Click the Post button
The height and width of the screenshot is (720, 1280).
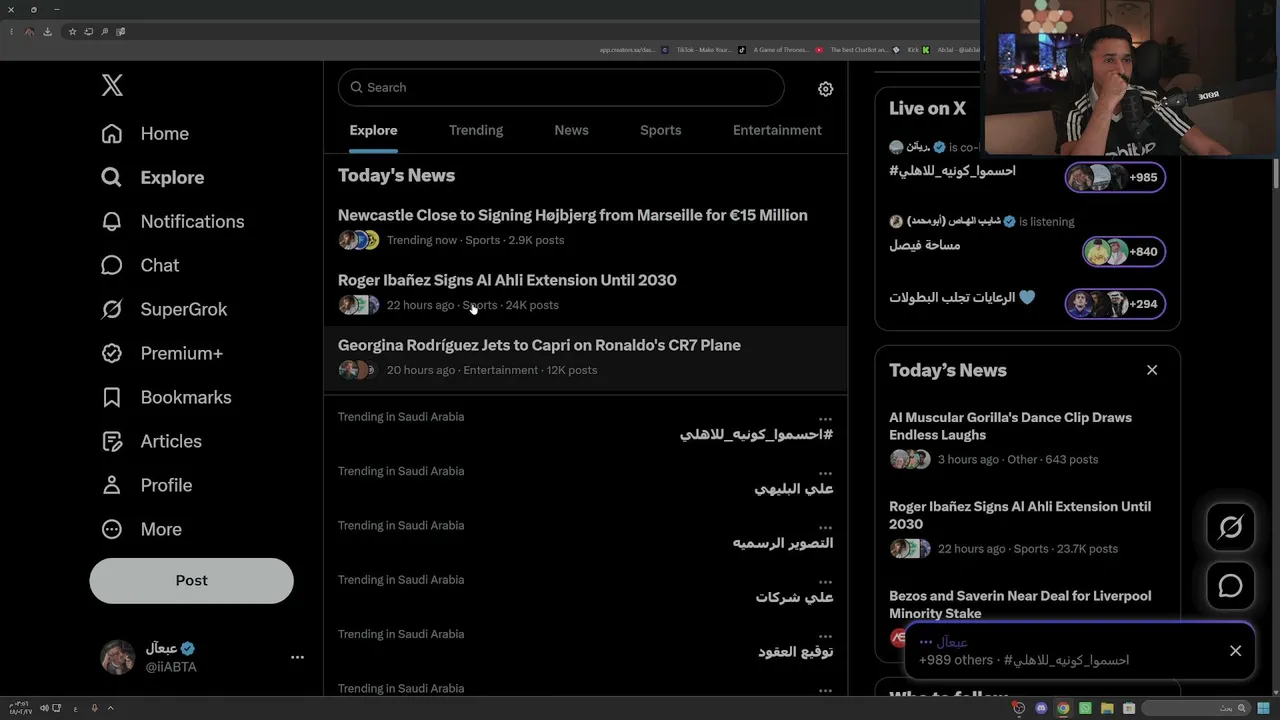(x=191, y=580)
